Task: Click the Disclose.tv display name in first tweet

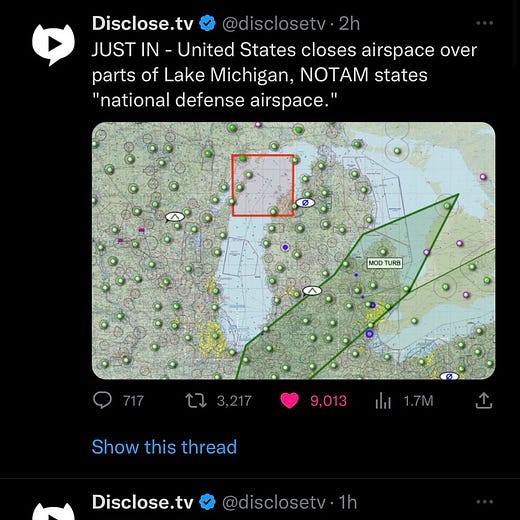Action: 143,24
